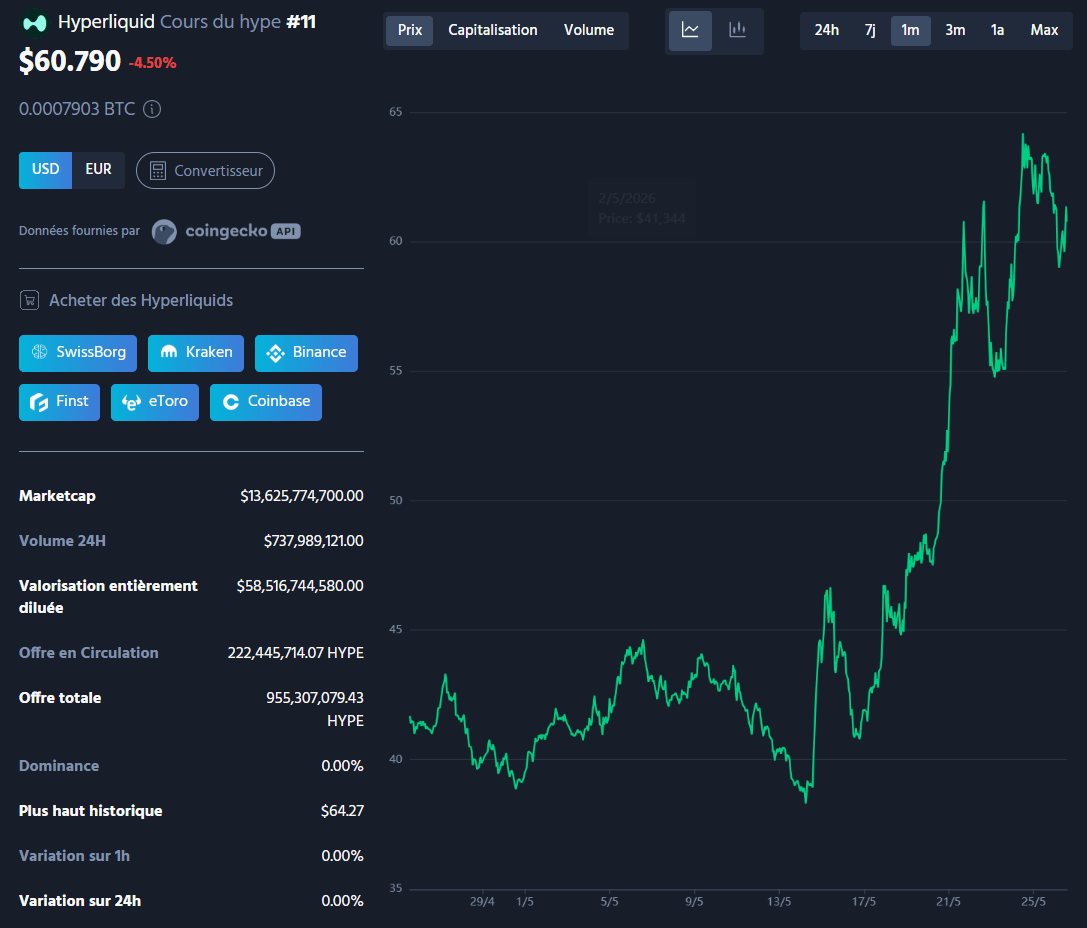Click the SwissBorg logo icon
This screenshot has width=1087, height=928.
pyautogui.click(x=40, y=352)
